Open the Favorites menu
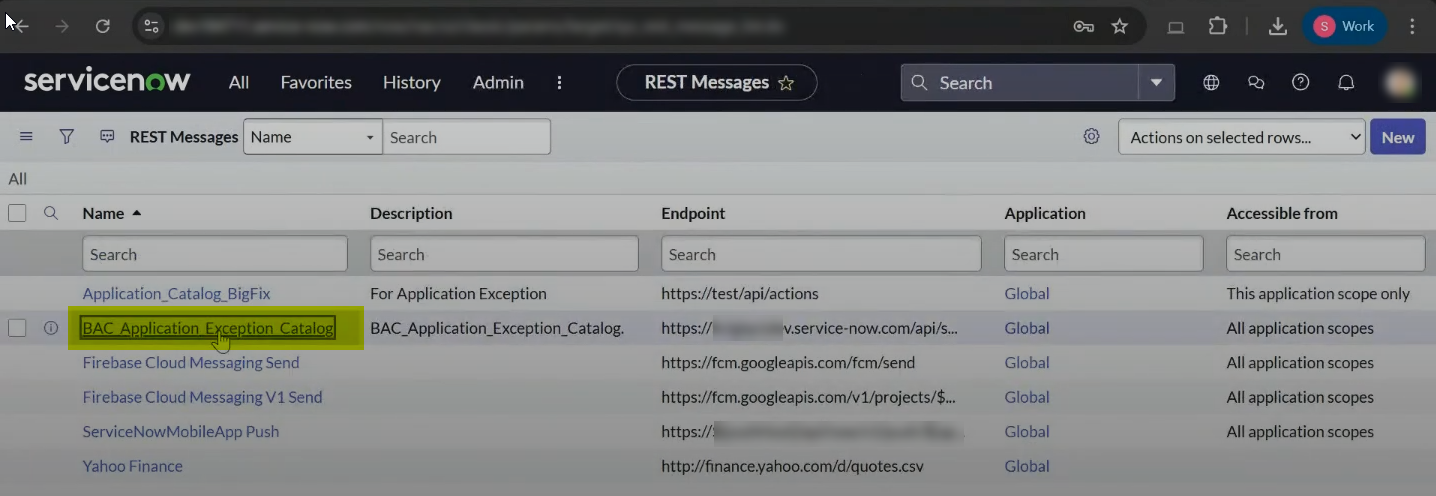Viewport: 1436px width, 496px height. 316,83
